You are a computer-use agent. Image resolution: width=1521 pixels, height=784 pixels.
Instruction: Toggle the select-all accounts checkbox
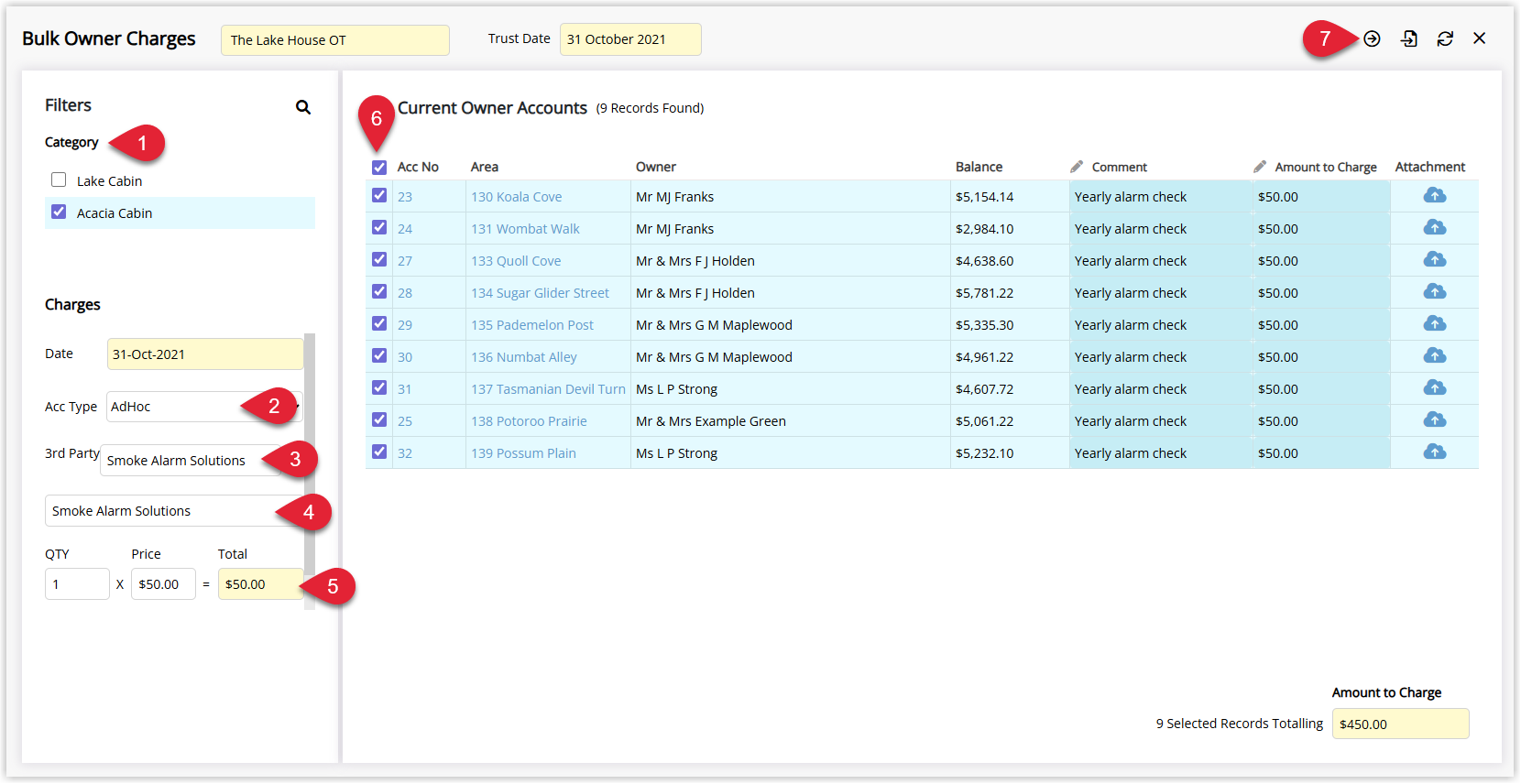pos(379,168)
